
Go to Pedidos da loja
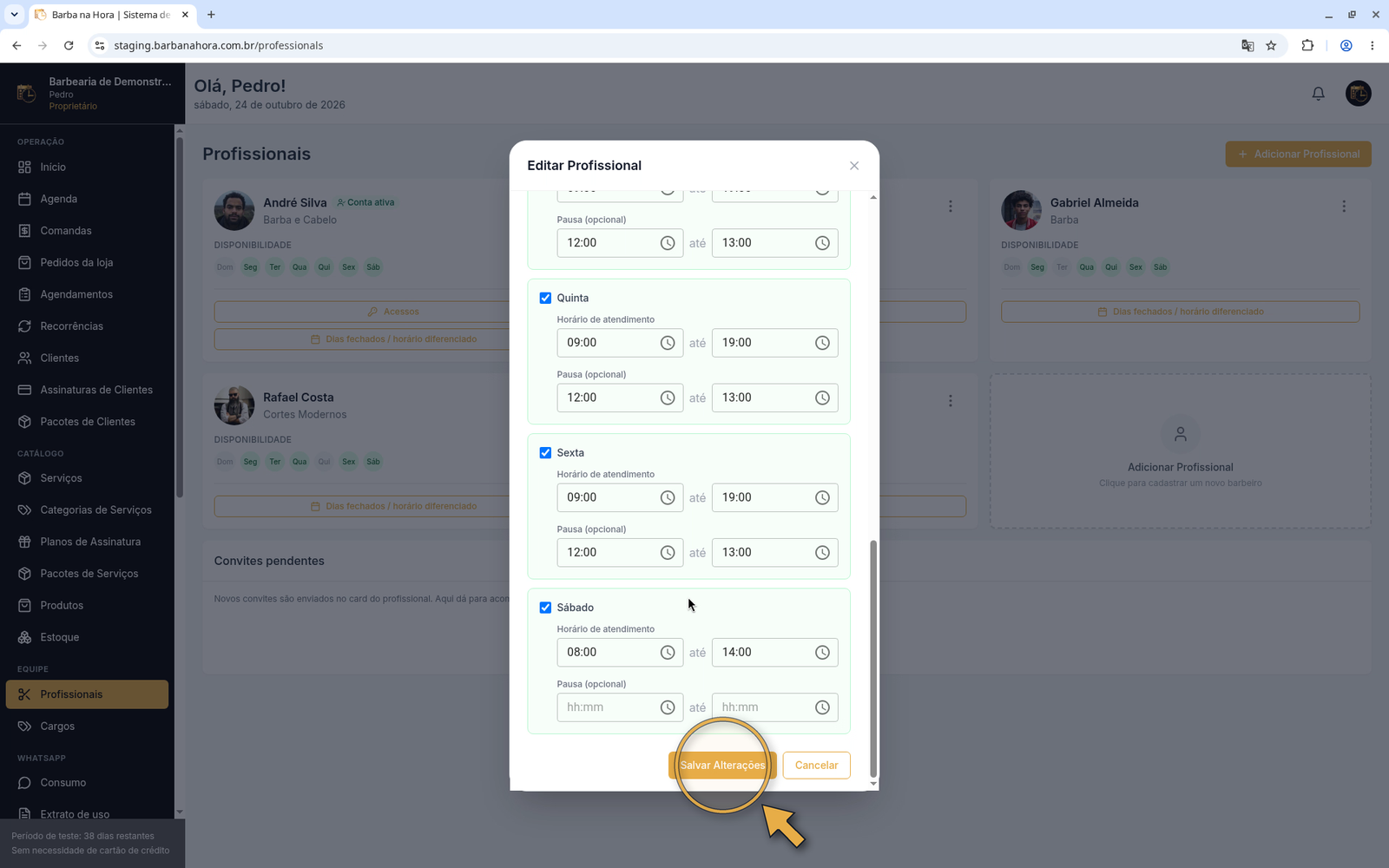click(x=87, y=262)
